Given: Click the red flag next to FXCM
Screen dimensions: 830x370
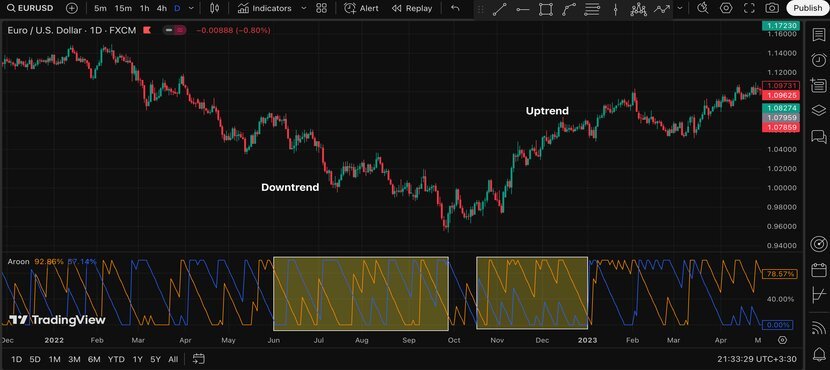Looking at the screenshot, I should pyautogui.click(x=147, y=31).
